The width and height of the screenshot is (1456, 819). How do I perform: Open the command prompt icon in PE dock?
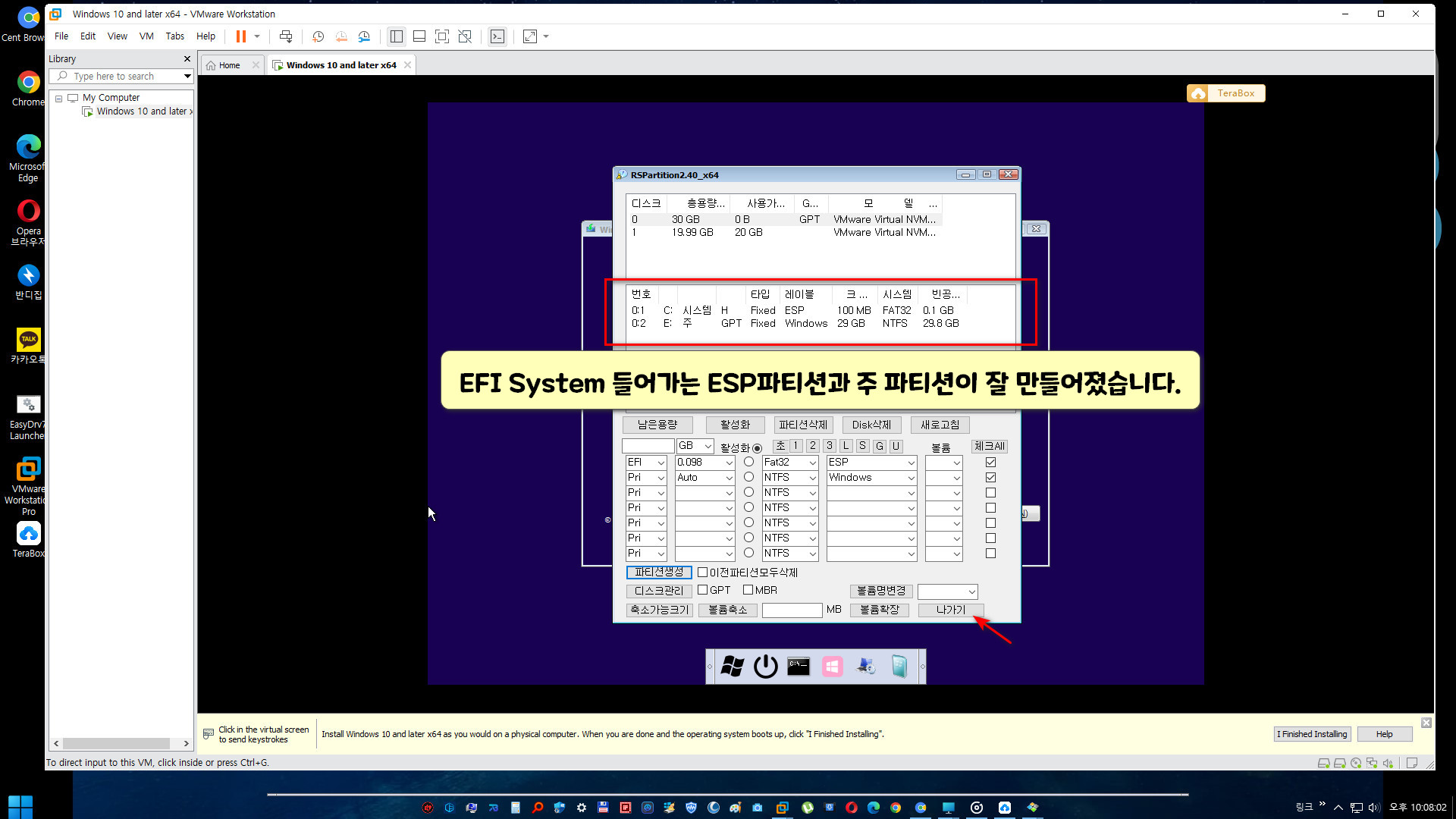coord(799,667)
